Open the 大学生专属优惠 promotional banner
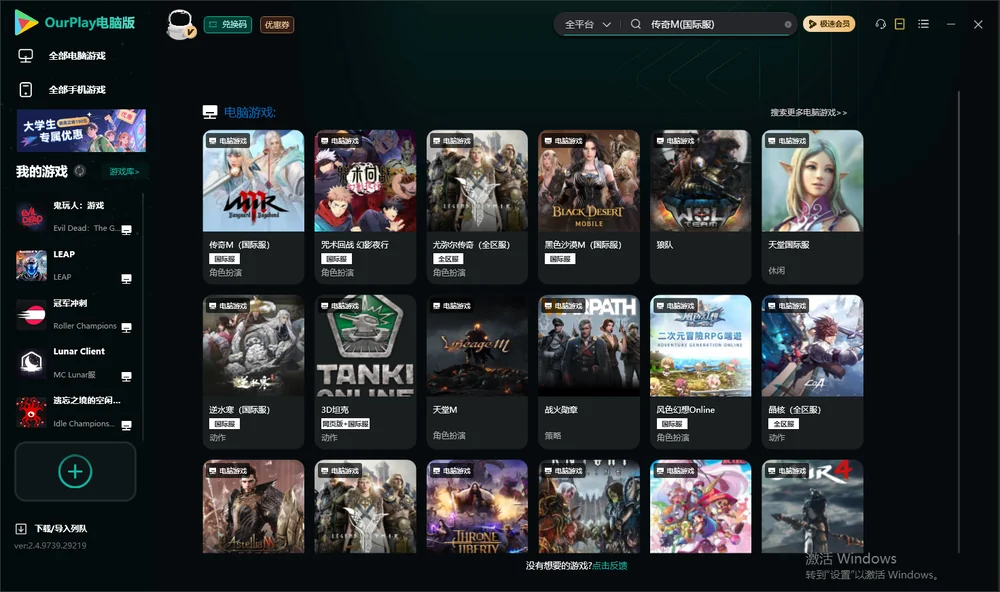This screenshot has height=592, width=1000. coord(82,130)
